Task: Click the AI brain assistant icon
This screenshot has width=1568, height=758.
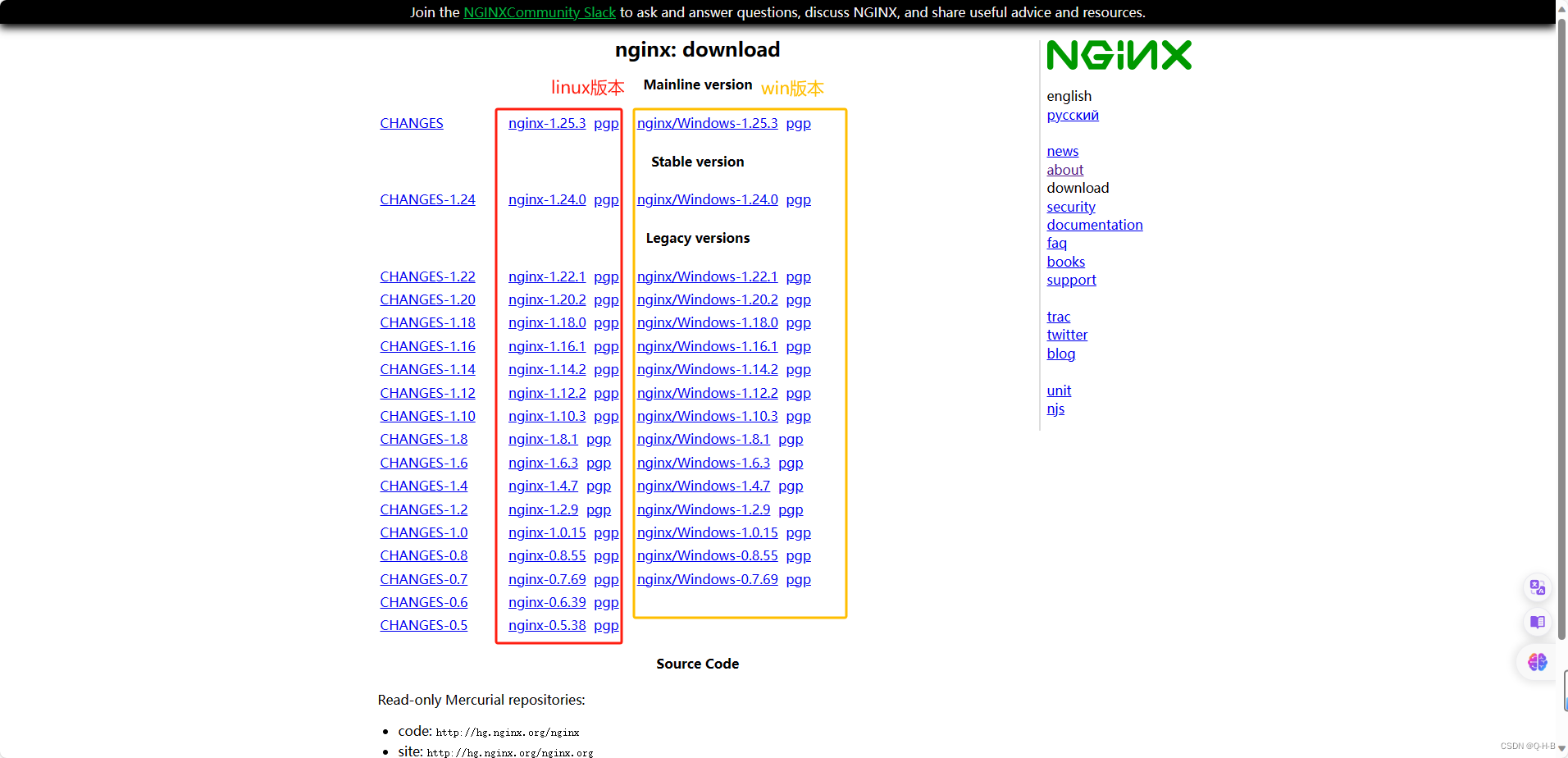Action: pos(1537,662)
